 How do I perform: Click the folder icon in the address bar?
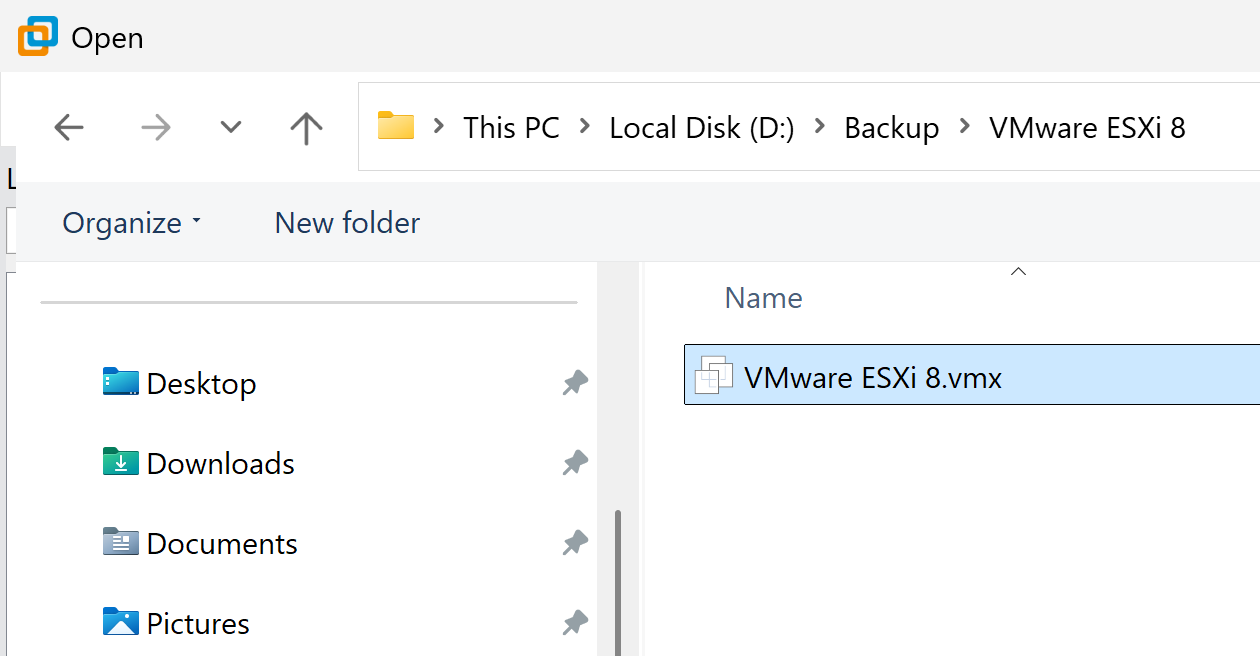[x=395, y=126]
